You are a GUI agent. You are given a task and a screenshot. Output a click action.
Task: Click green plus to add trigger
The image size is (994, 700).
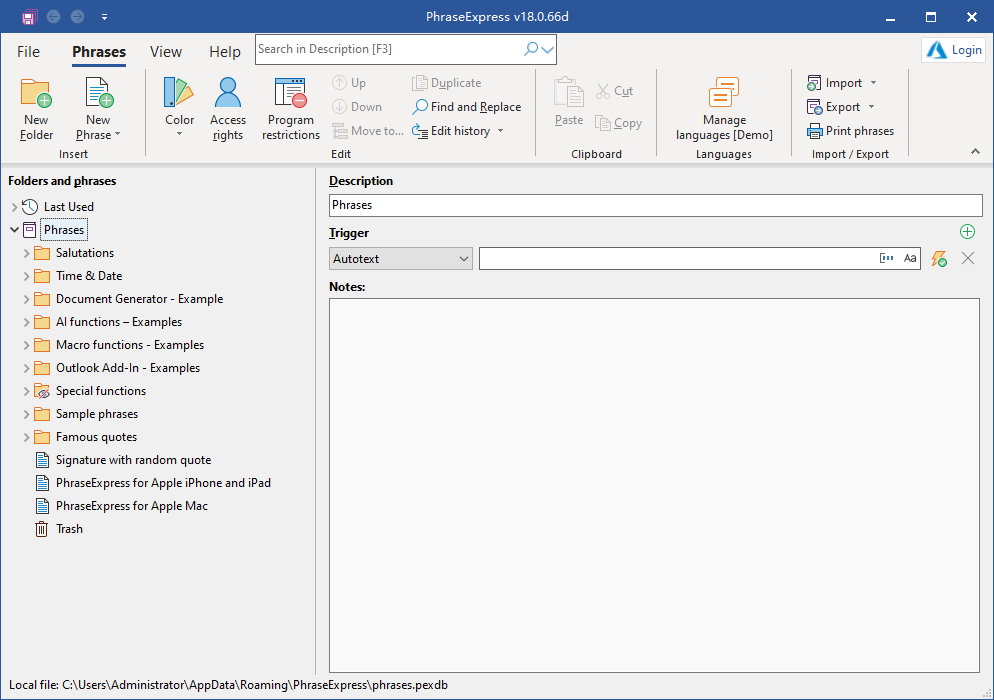click(x=967, y=232)
